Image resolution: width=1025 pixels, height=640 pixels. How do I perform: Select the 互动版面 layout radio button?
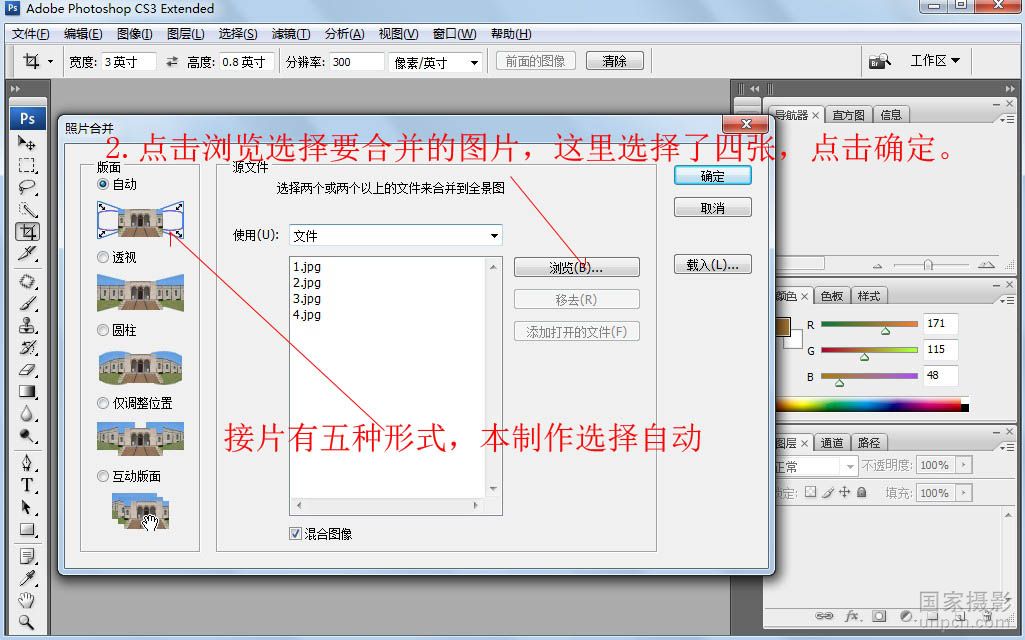click(103, 476)
